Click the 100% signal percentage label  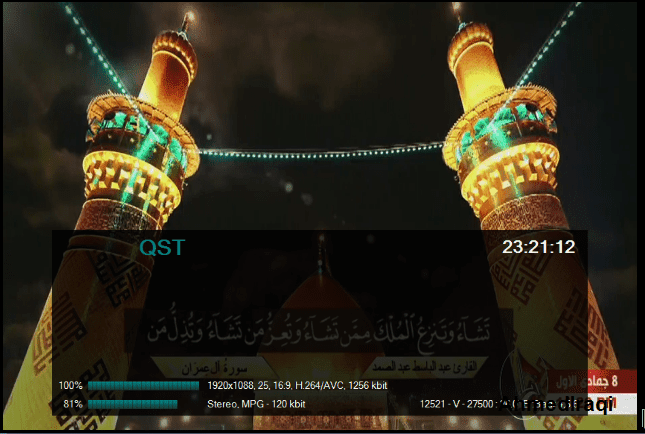(71, 385)
